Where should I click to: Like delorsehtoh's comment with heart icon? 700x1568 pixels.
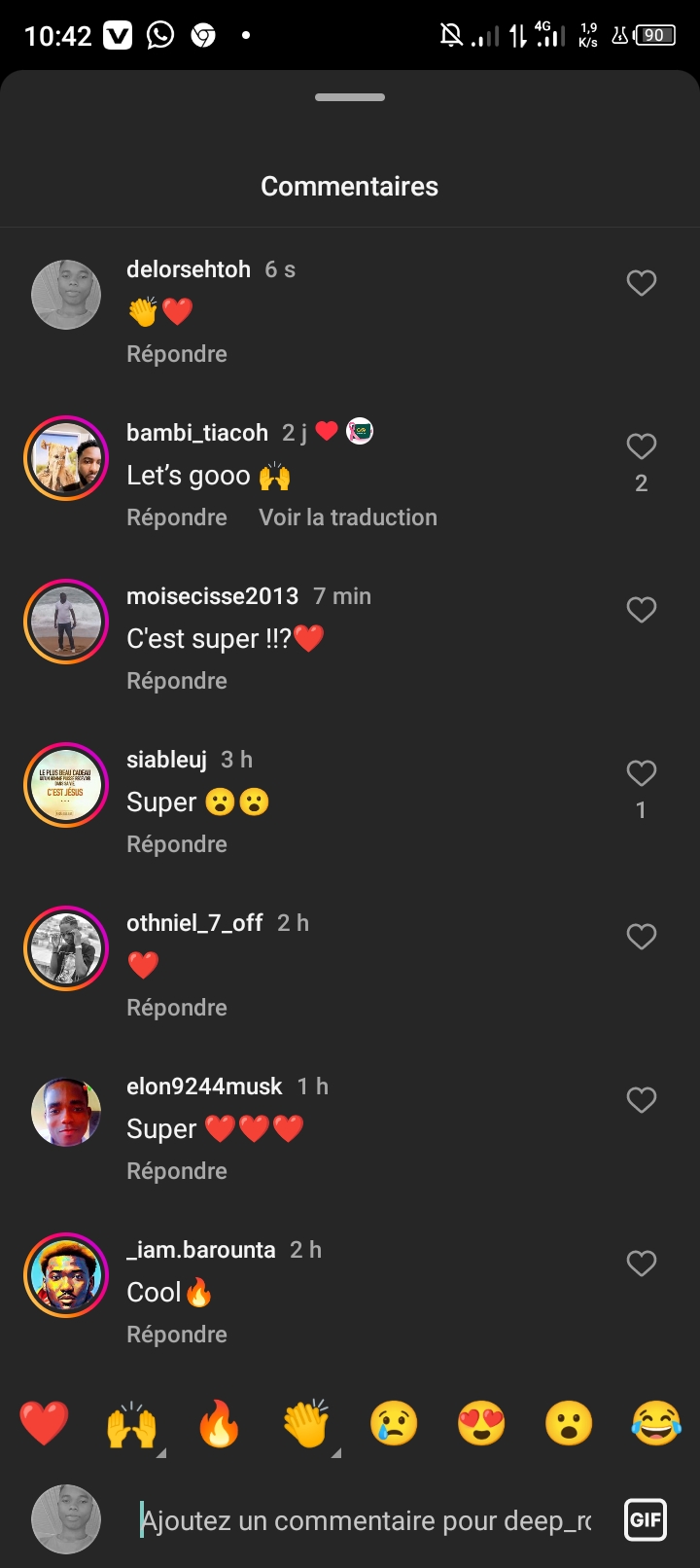click(x=641, y=283)
